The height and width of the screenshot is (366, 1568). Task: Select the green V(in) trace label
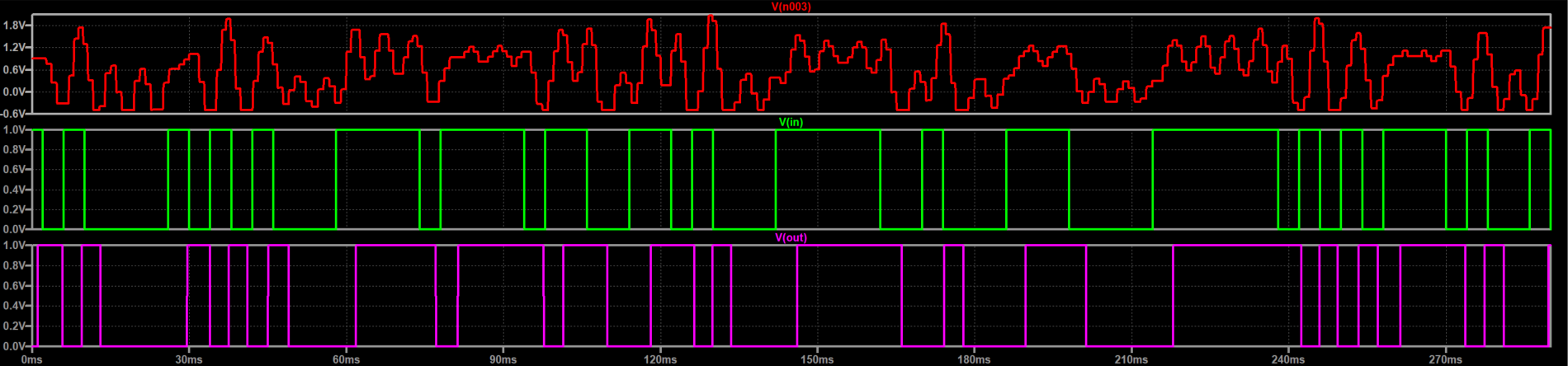coord(791,122)
